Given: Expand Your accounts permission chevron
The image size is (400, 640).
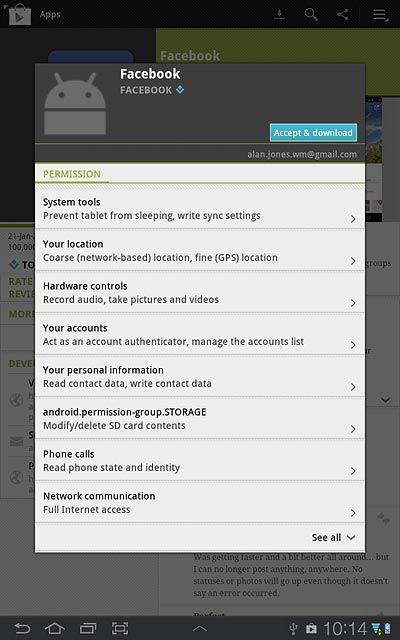Looking at the screenshot, I should point(353,345).
